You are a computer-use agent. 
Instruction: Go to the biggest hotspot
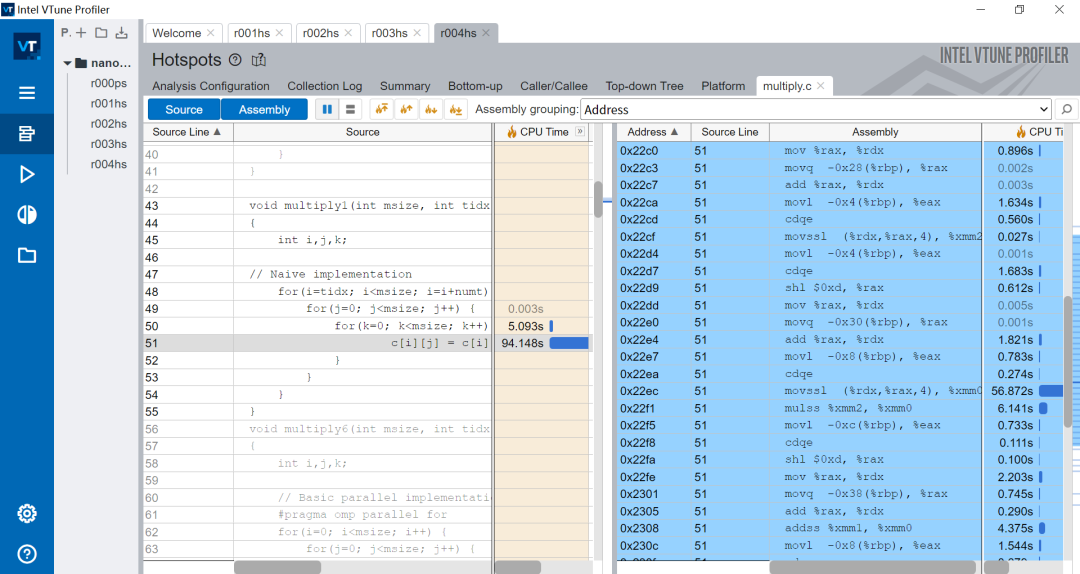[382, 110]
